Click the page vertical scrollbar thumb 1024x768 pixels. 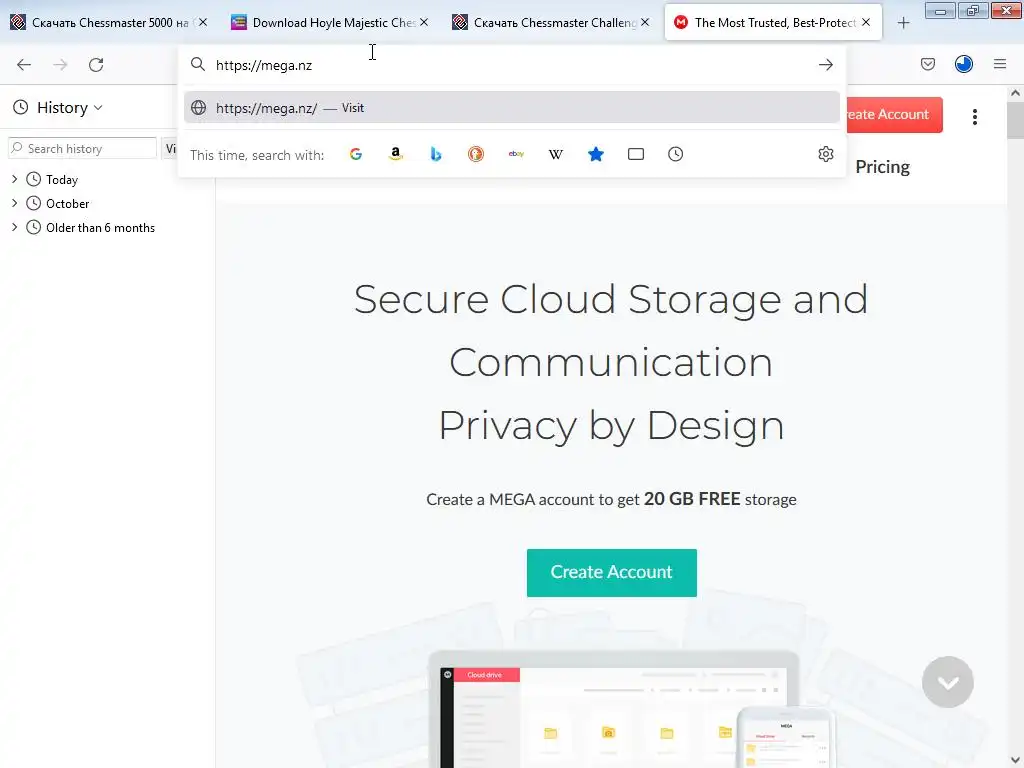(x=1015, y=121)
